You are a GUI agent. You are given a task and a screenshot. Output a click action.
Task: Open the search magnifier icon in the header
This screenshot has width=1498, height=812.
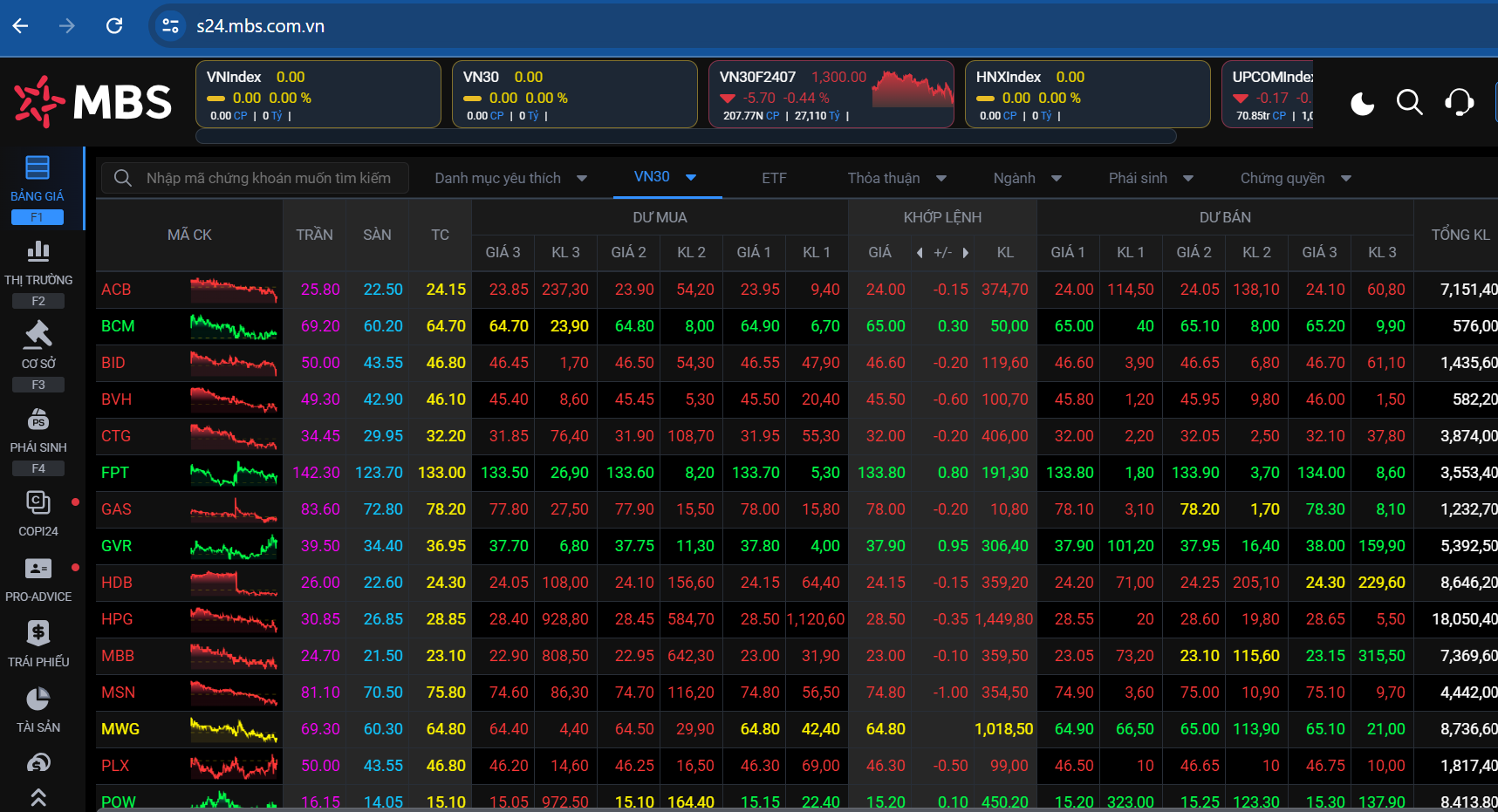[x=1410, y=103]
